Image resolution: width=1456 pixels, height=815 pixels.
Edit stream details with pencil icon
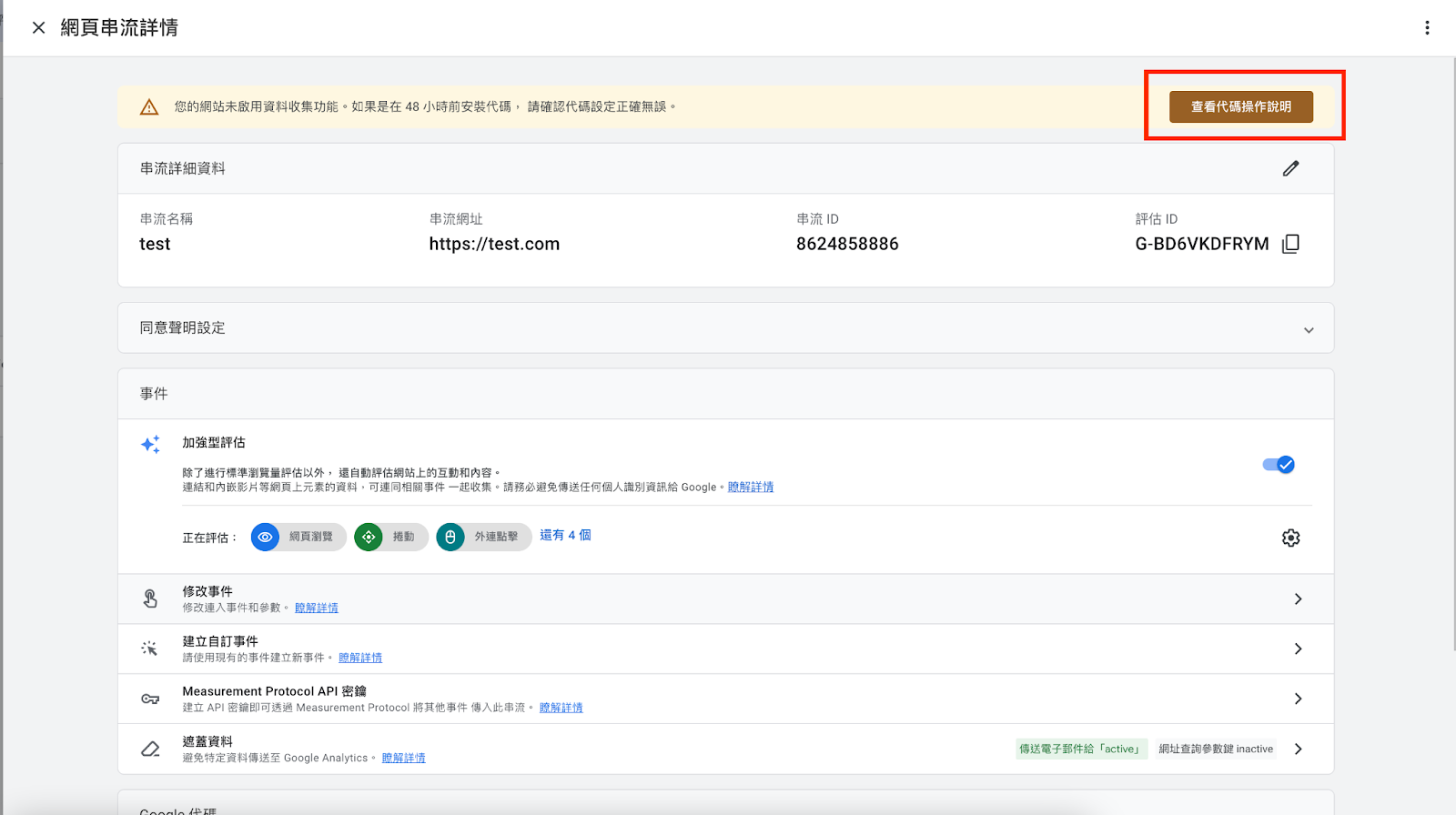point(1290,168)
